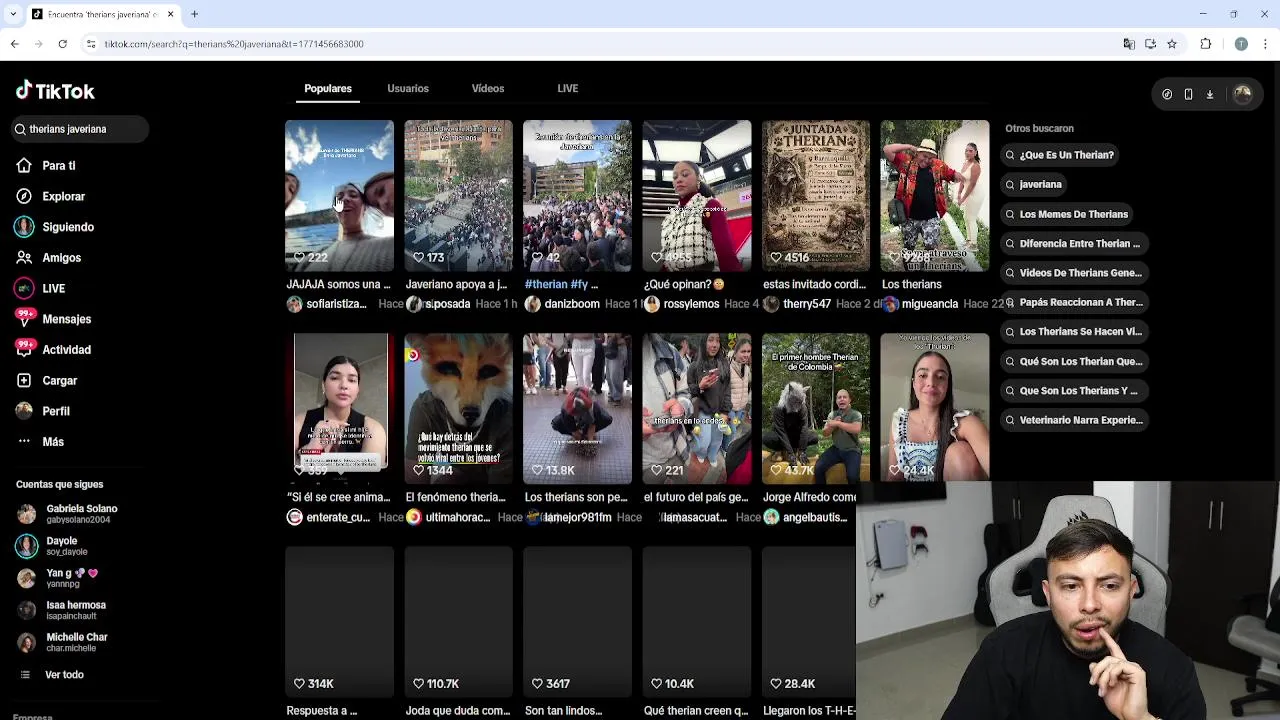Switch to Usuarios tab
The height and width of the screenshot is (720, 1280).
pos(408,88)
